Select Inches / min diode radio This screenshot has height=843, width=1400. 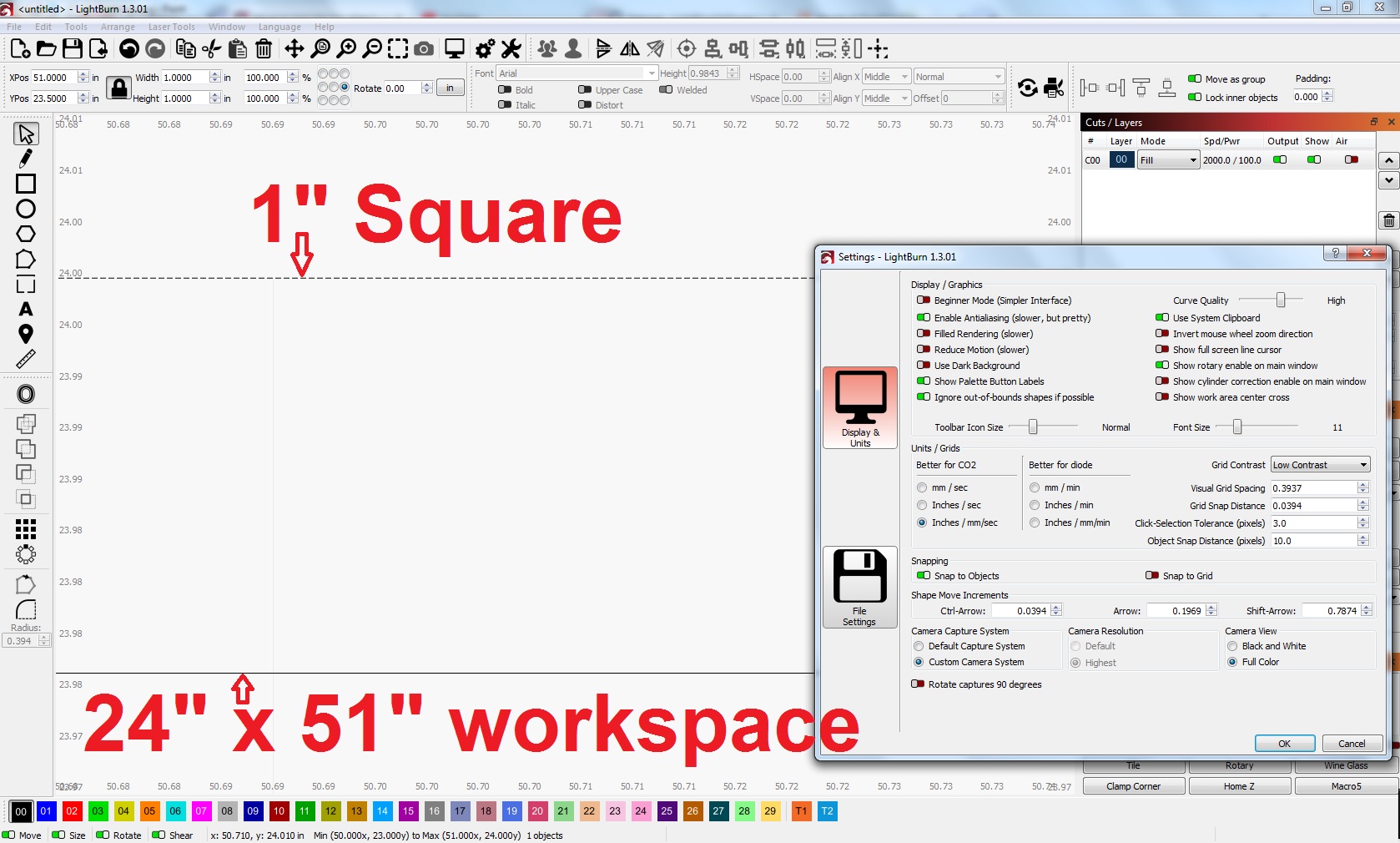coord(1035,505)
